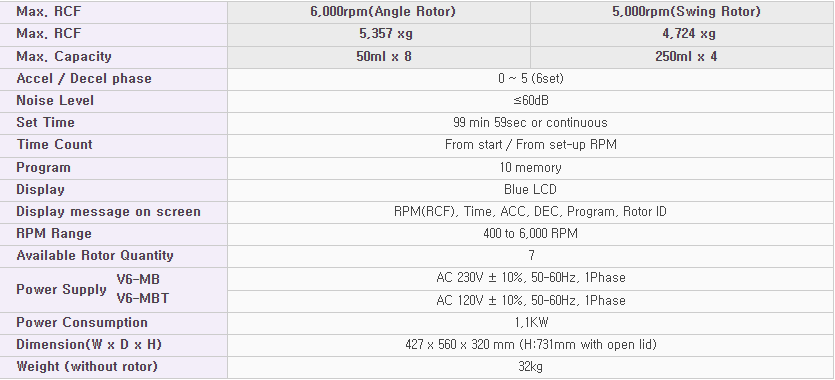
Task: Click the 250ml x 4 capacity cell
Action: click(x=682, y=56)
